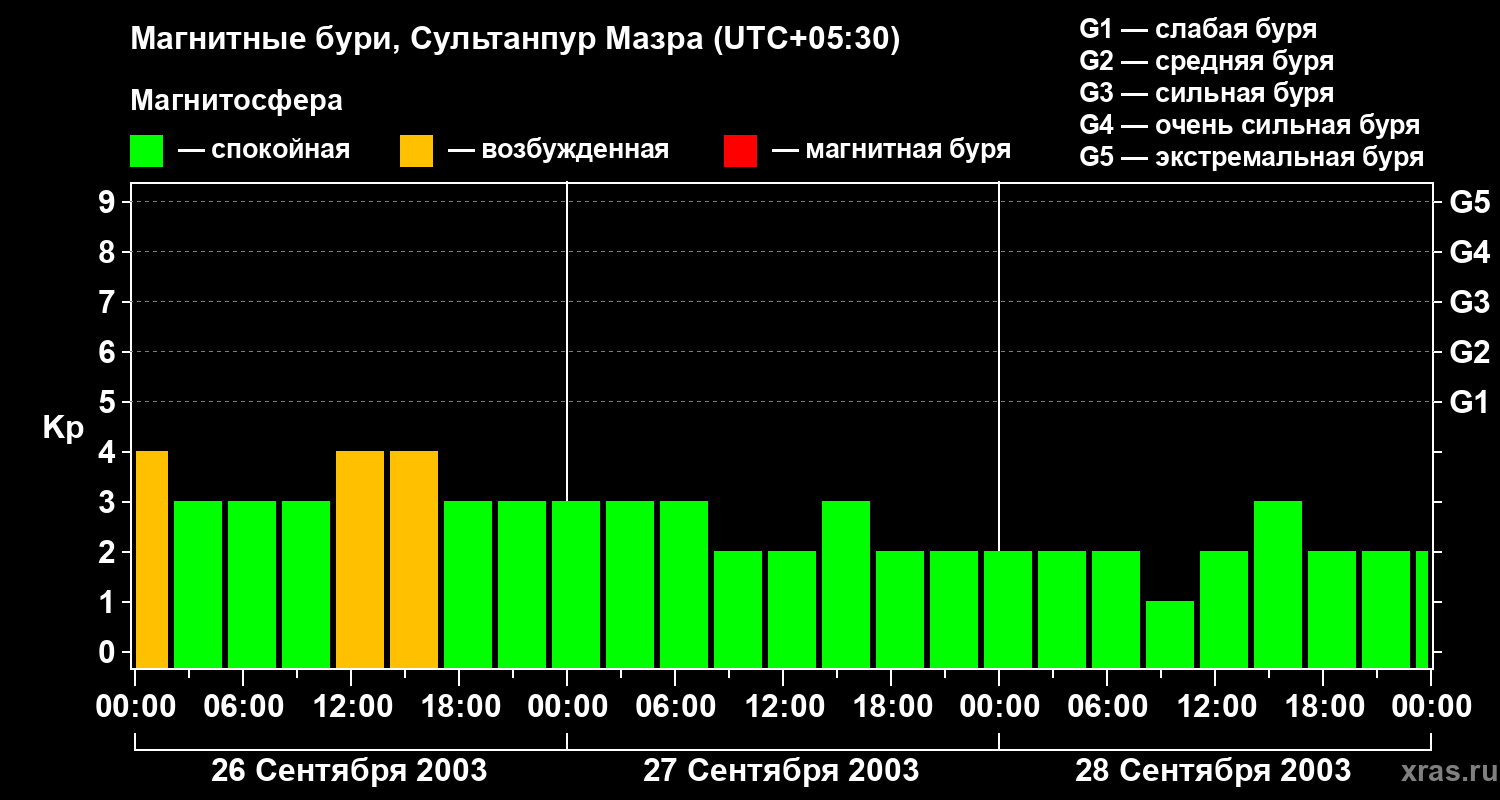Click the 06:00 tick label of 27 September

pos(675,707)
